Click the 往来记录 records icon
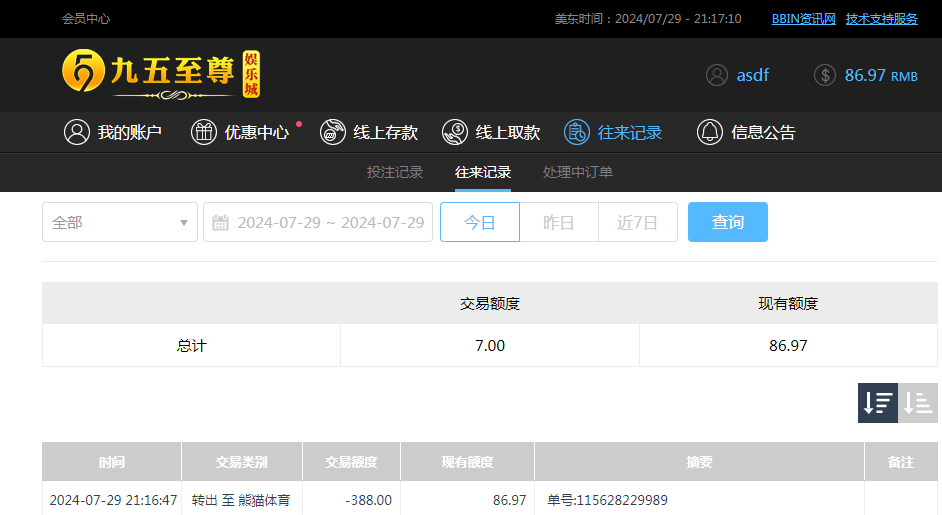The width and height of the screenshot is (942, 515). click(577, 132)
